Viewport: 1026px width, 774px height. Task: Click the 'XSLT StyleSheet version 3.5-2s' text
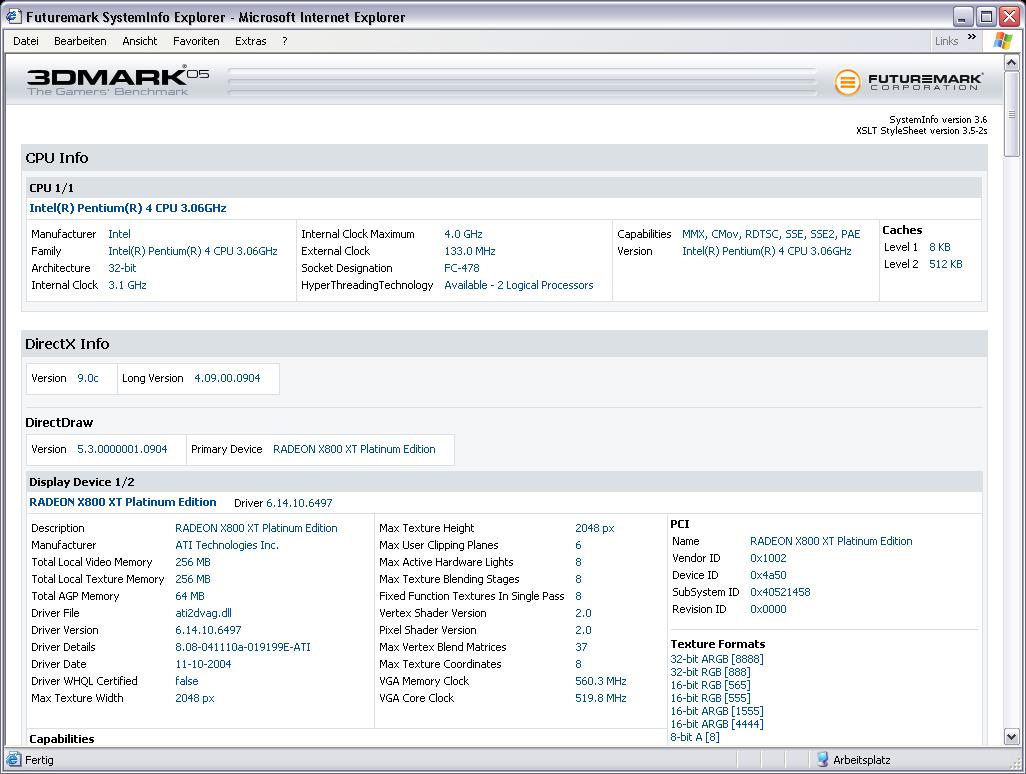(x=921, y=131)
